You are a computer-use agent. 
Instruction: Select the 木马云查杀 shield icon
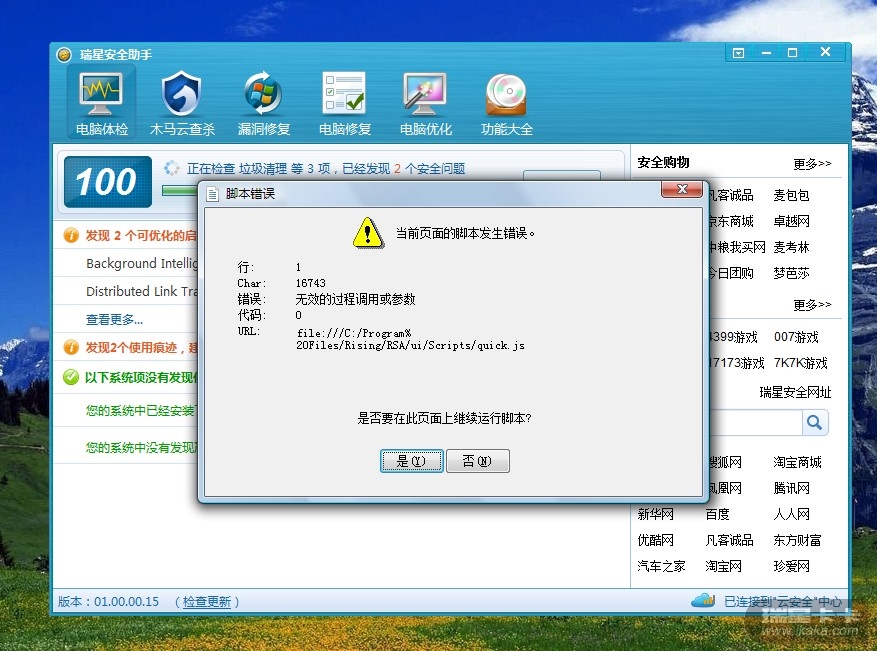pyautogui.click(x=182, y=102)
